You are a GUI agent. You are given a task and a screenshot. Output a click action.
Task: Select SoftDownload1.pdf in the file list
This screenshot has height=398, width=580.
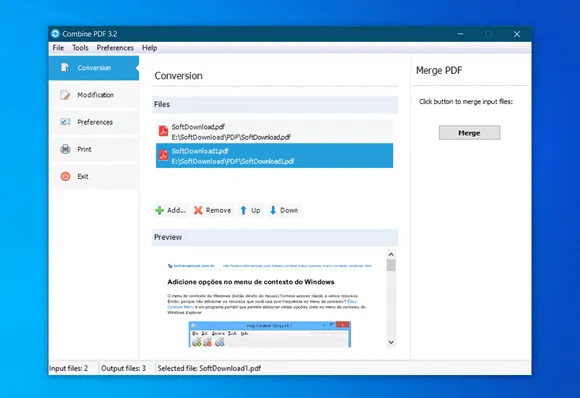click(x=274, y=156)
